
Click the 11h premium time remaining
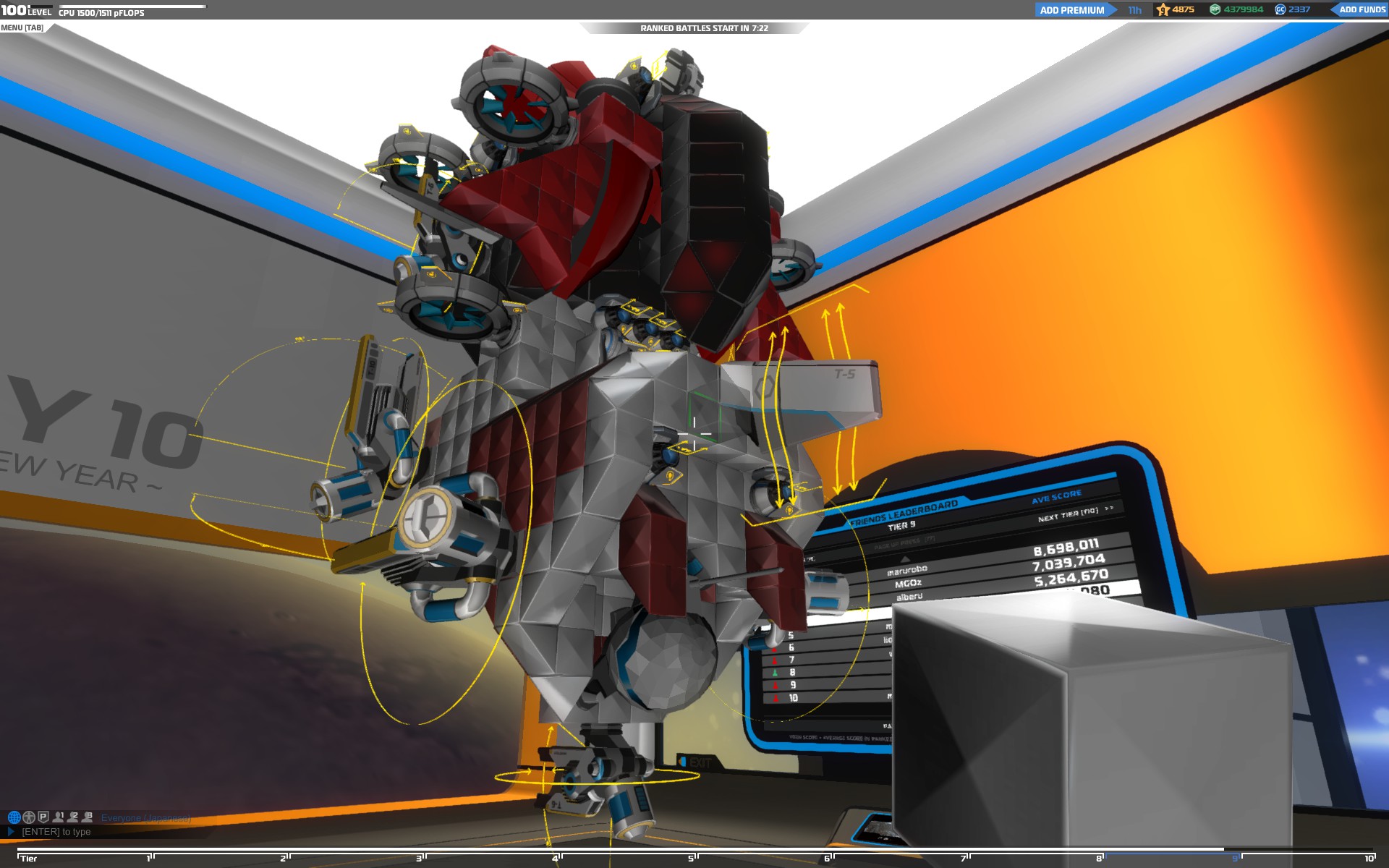pos(1134,10)
